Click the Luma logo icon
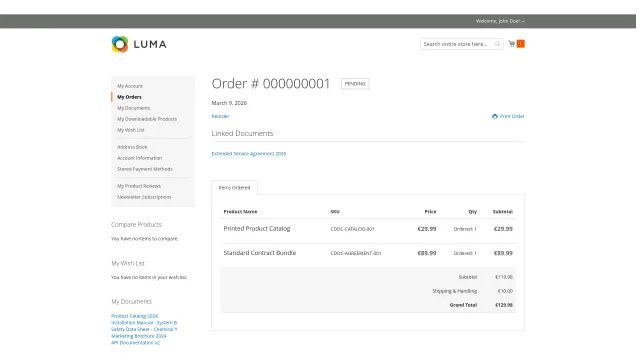The height and width of the screenshot is (360, 640). pos(120,44)
